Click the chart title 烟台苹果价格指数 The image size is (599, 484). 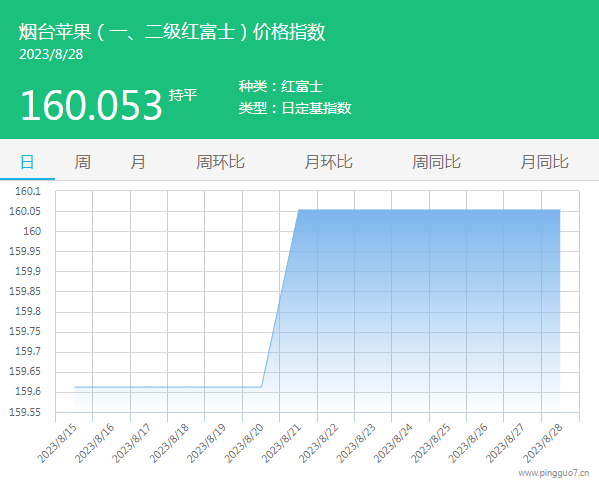[x=172, y=32]
